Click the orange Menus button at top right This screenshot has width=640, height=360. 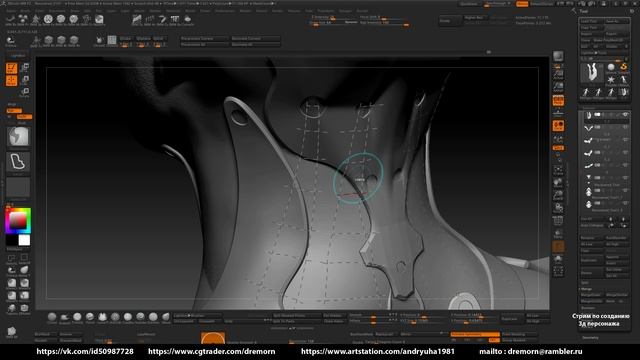pyautogui.click(x=522, y=4)
